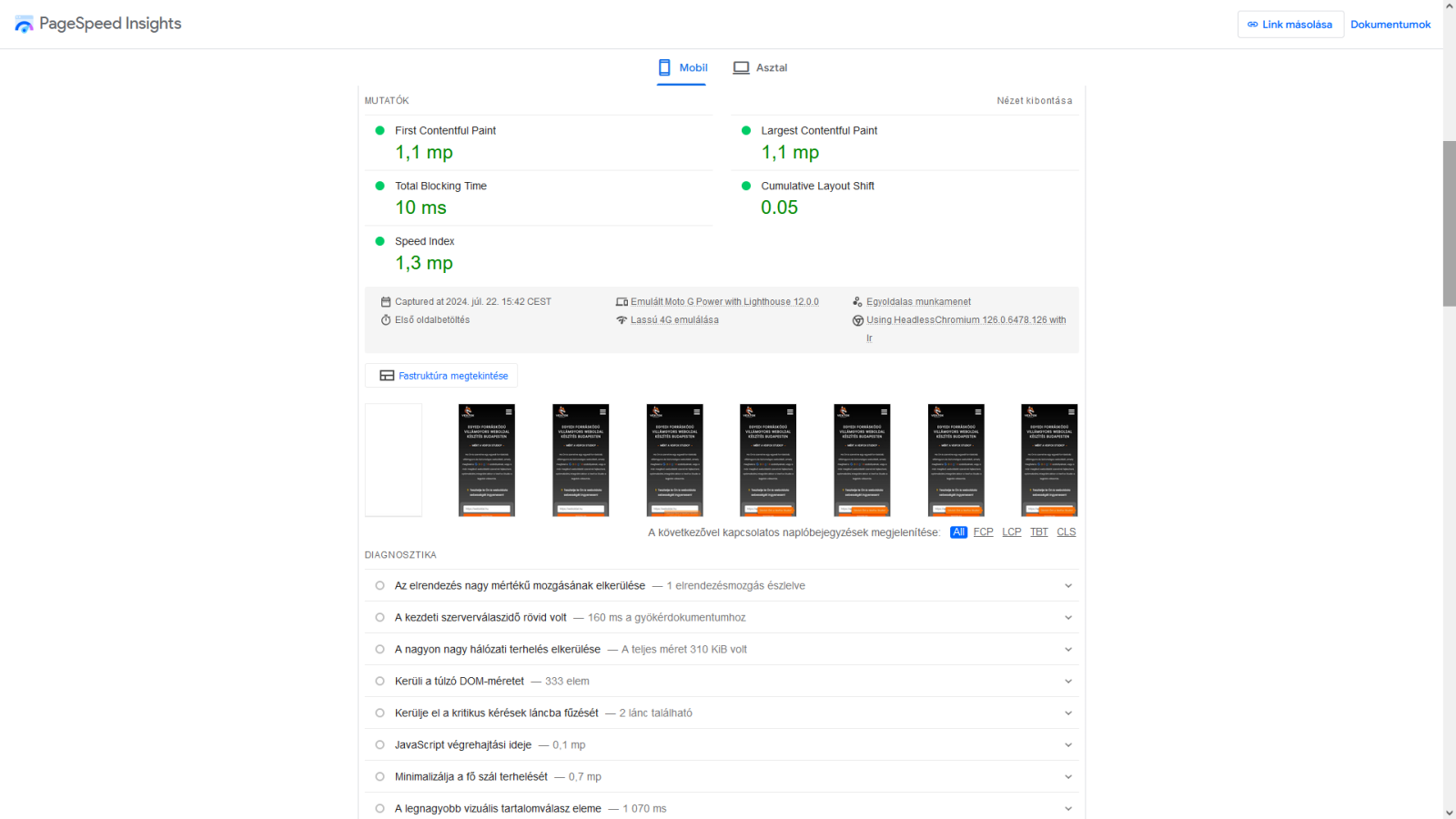1456x819 pixels.
Task: Select the TBT audit filter
Action: click(1039, 532)
